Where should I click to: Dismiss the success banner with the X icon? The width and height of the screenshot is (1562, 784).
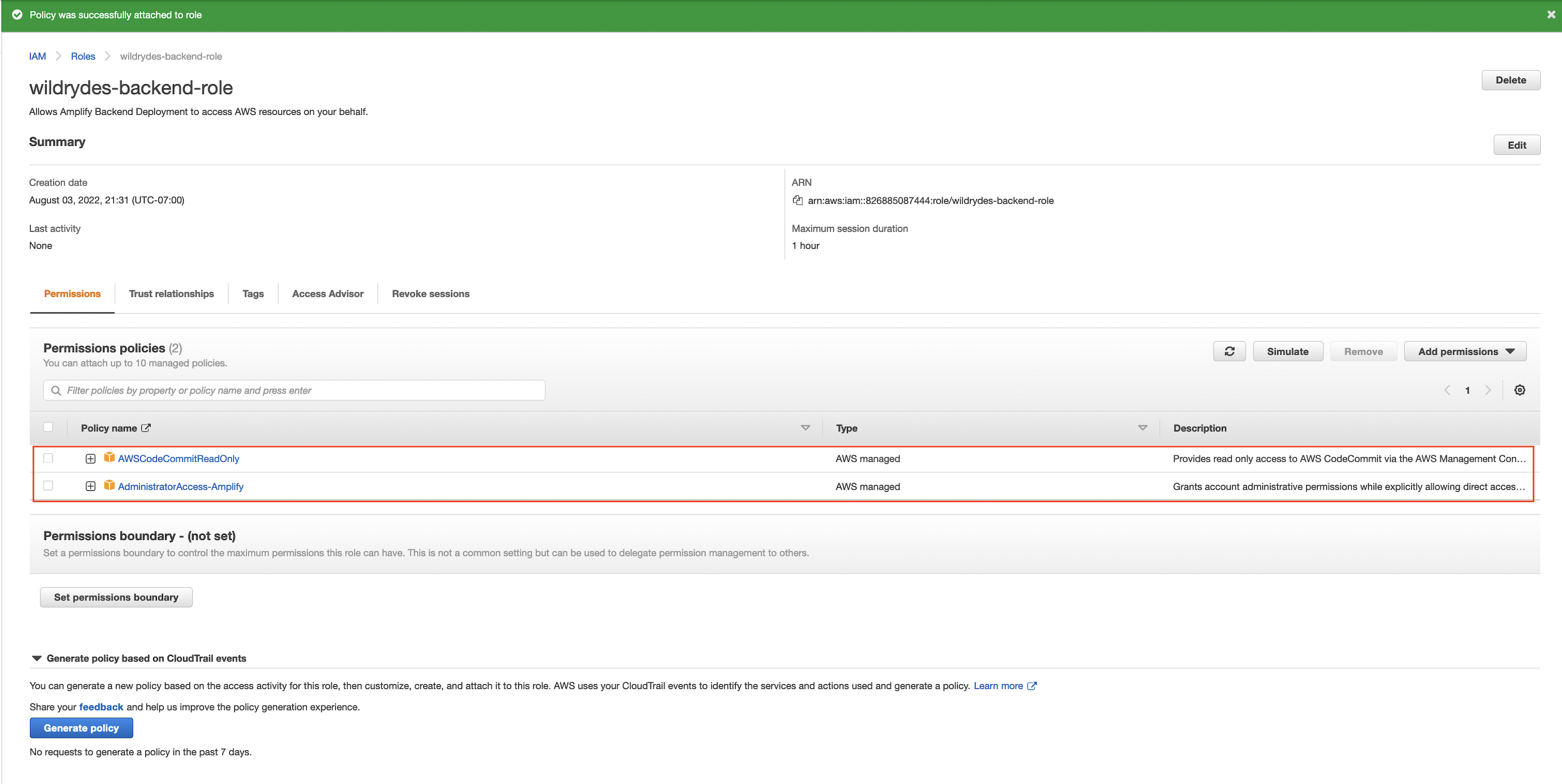[1551, 15]
